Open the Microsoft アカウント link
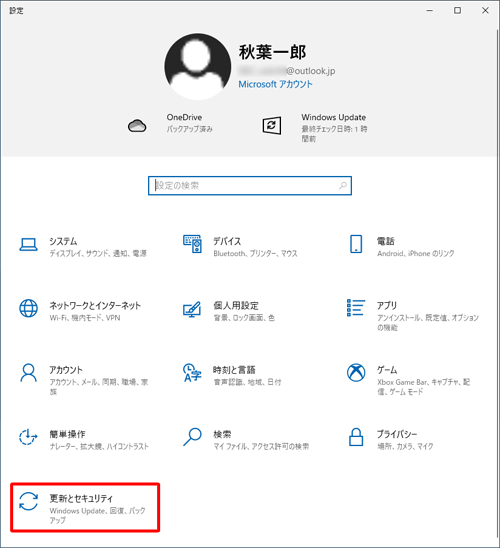The image size is (500, 548). [x=275, y=84]
